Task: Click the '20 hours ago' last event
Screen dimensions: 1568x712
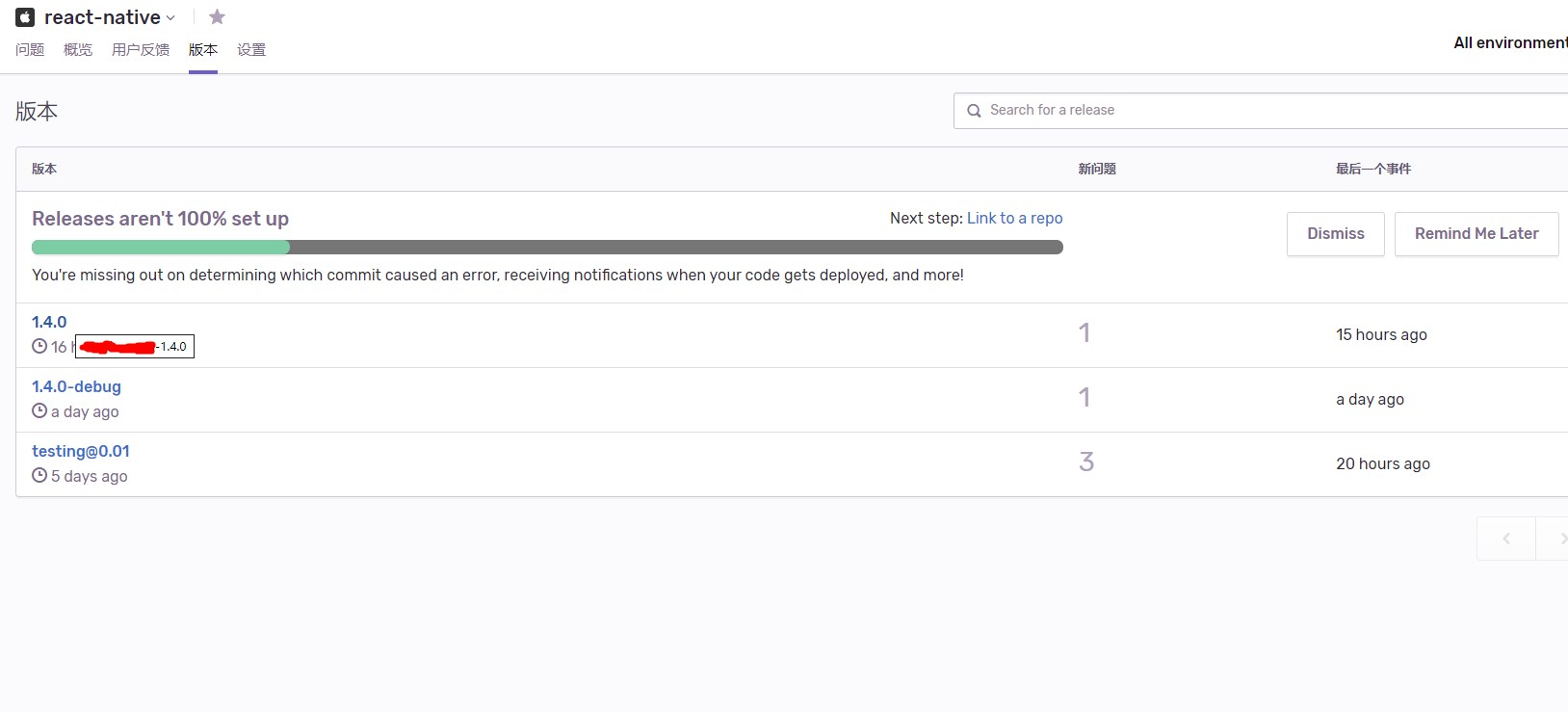Action: [1383, 463]
